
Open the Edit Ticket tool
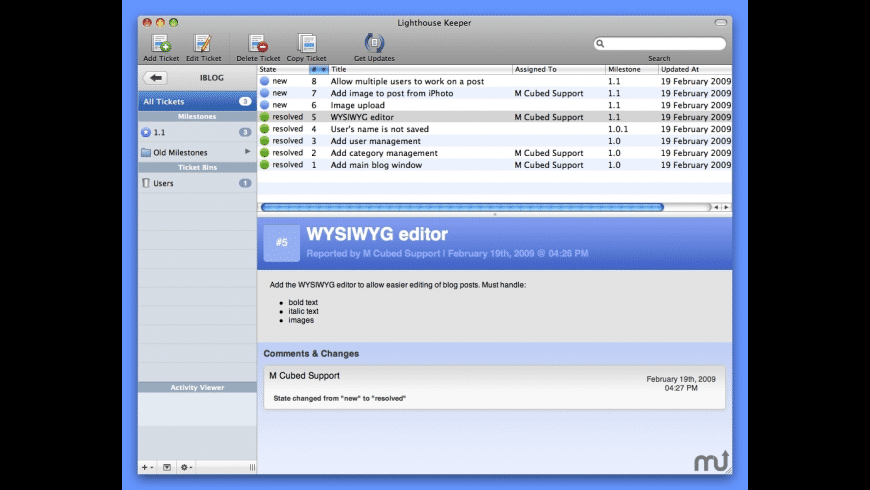[203, 43]
